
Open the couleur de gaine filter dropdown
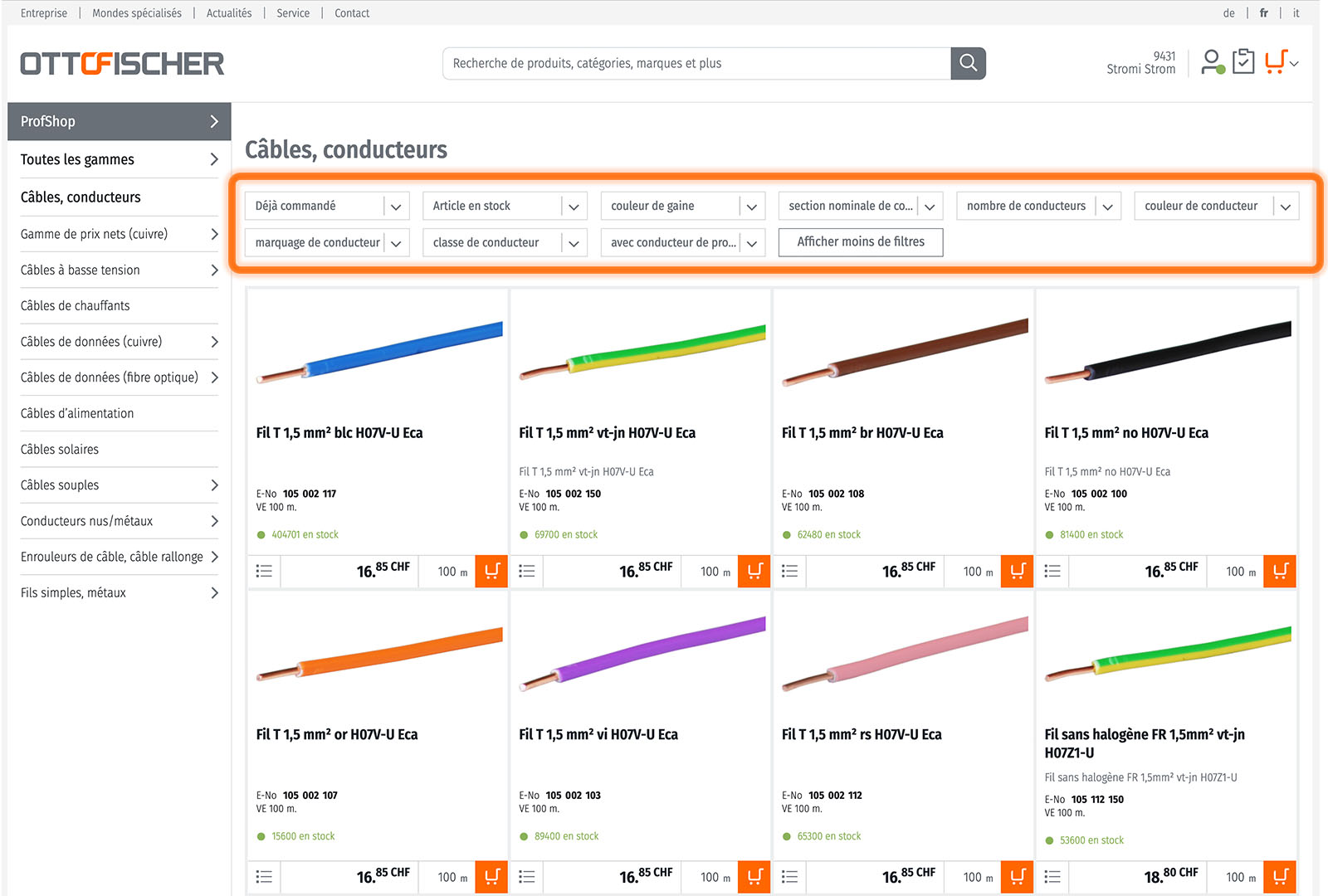pyautogui.click(x=683, y=206)
